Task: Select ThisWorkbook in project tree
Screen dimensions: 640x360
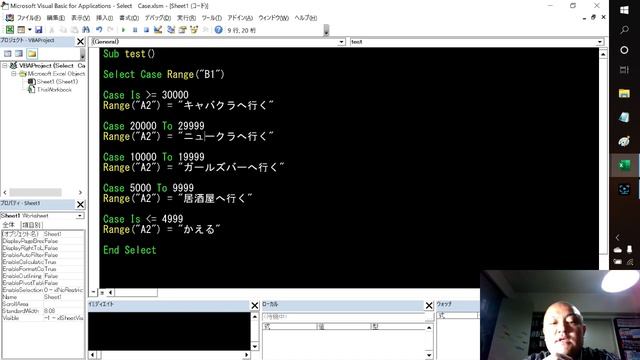Action: pyautogui.click(x=50, y=89)
